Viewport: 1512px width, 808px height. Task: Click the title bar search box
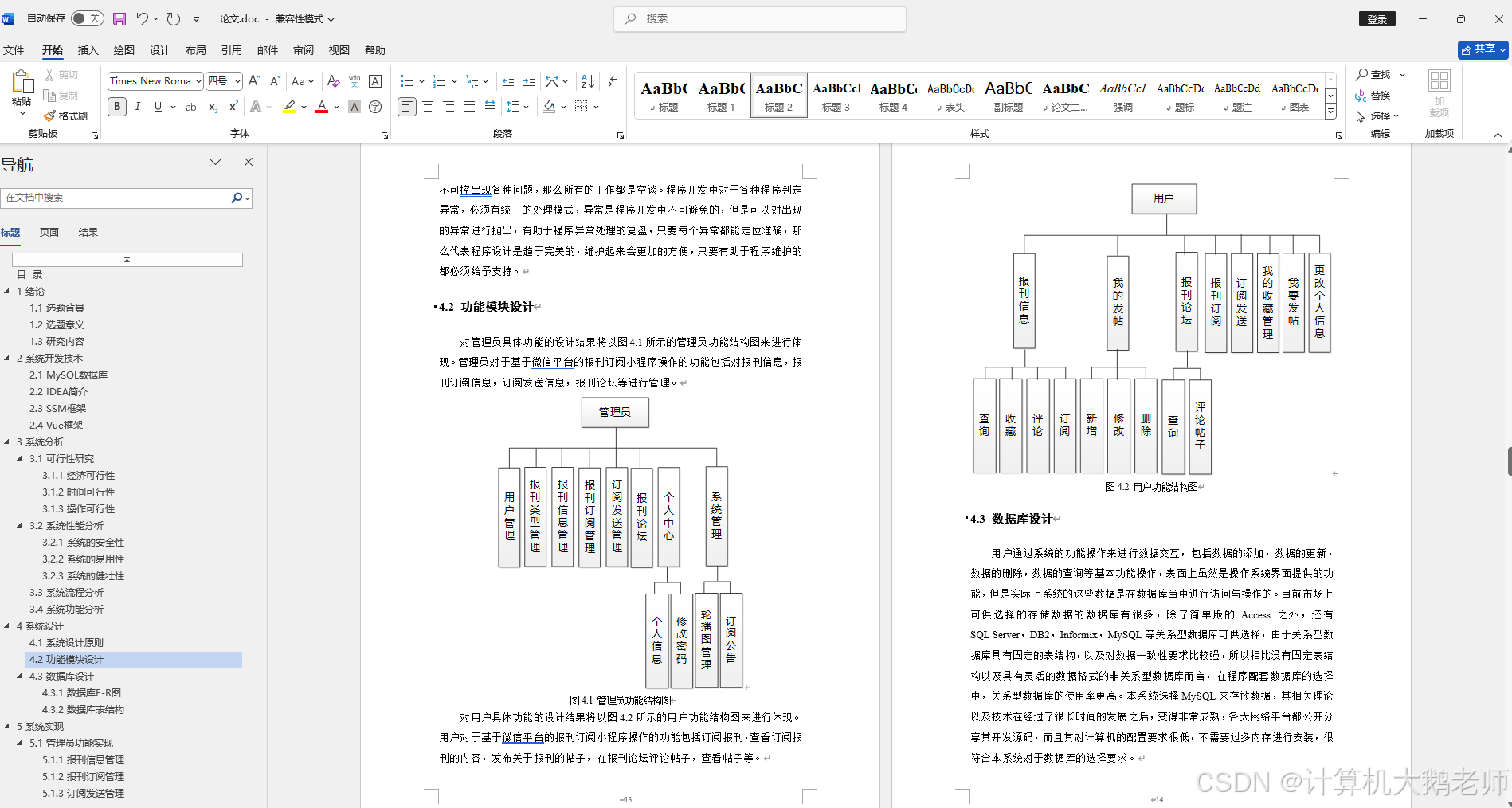tap(759, 18)
